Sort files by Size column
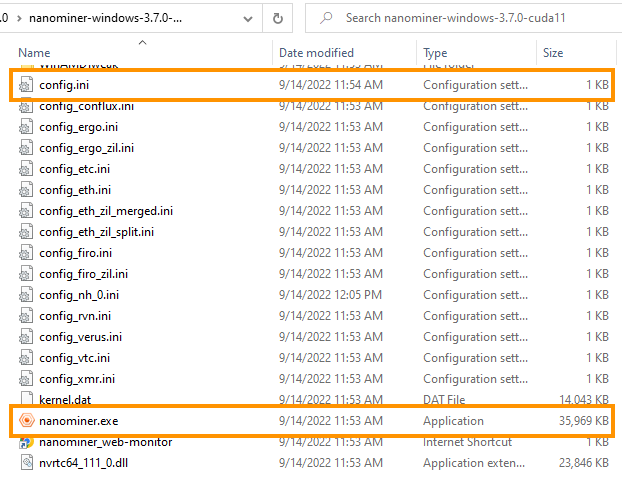Viewport: 622px width, 481px height. click(553, 52)
